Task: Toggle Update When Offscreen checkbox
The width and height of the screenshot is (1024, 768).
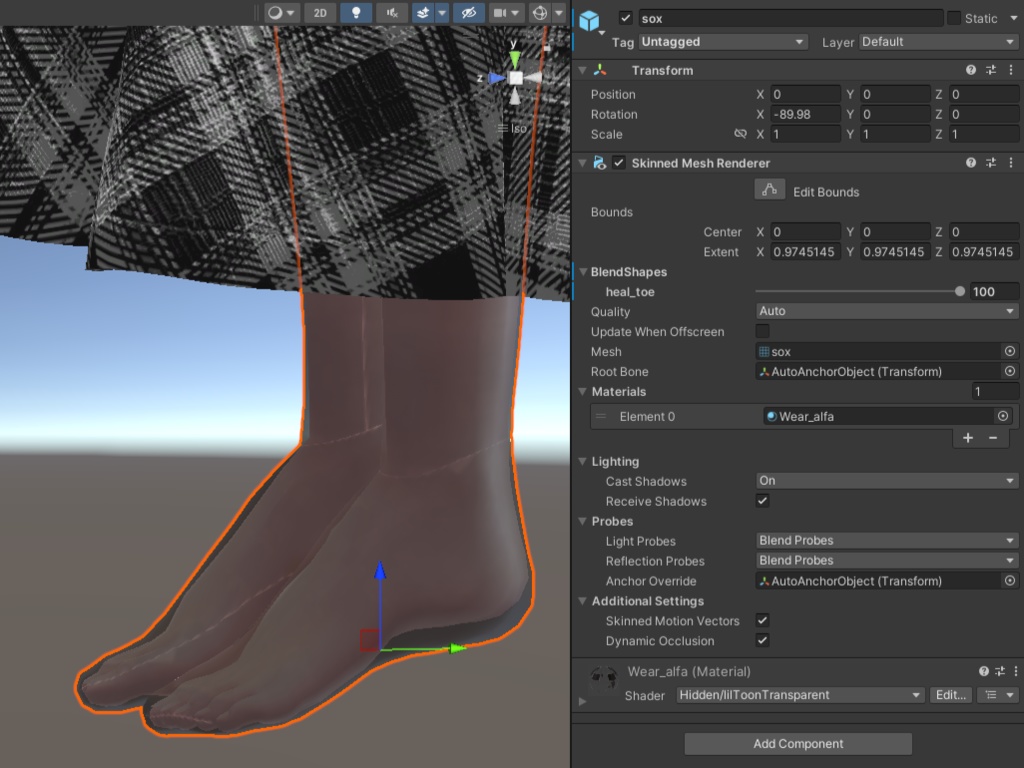Action: click(763, 331)
